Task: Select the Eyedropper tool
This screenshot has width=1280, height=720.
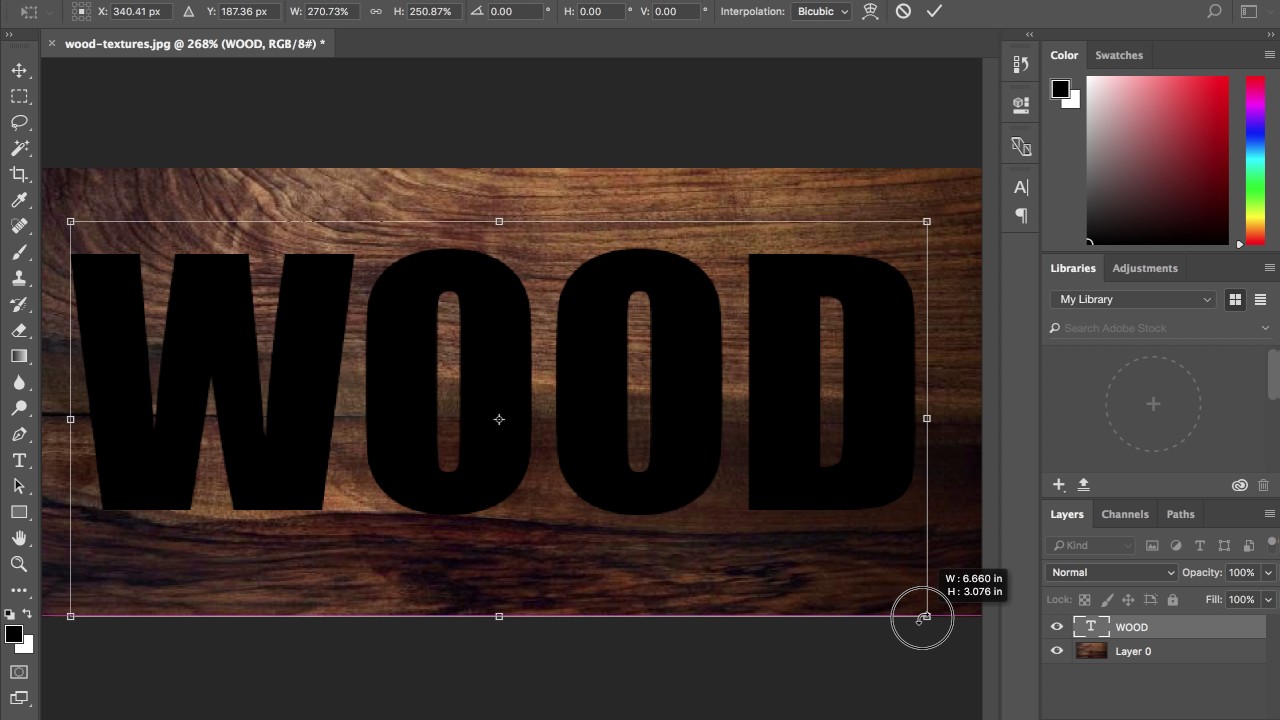Action: 19,200
